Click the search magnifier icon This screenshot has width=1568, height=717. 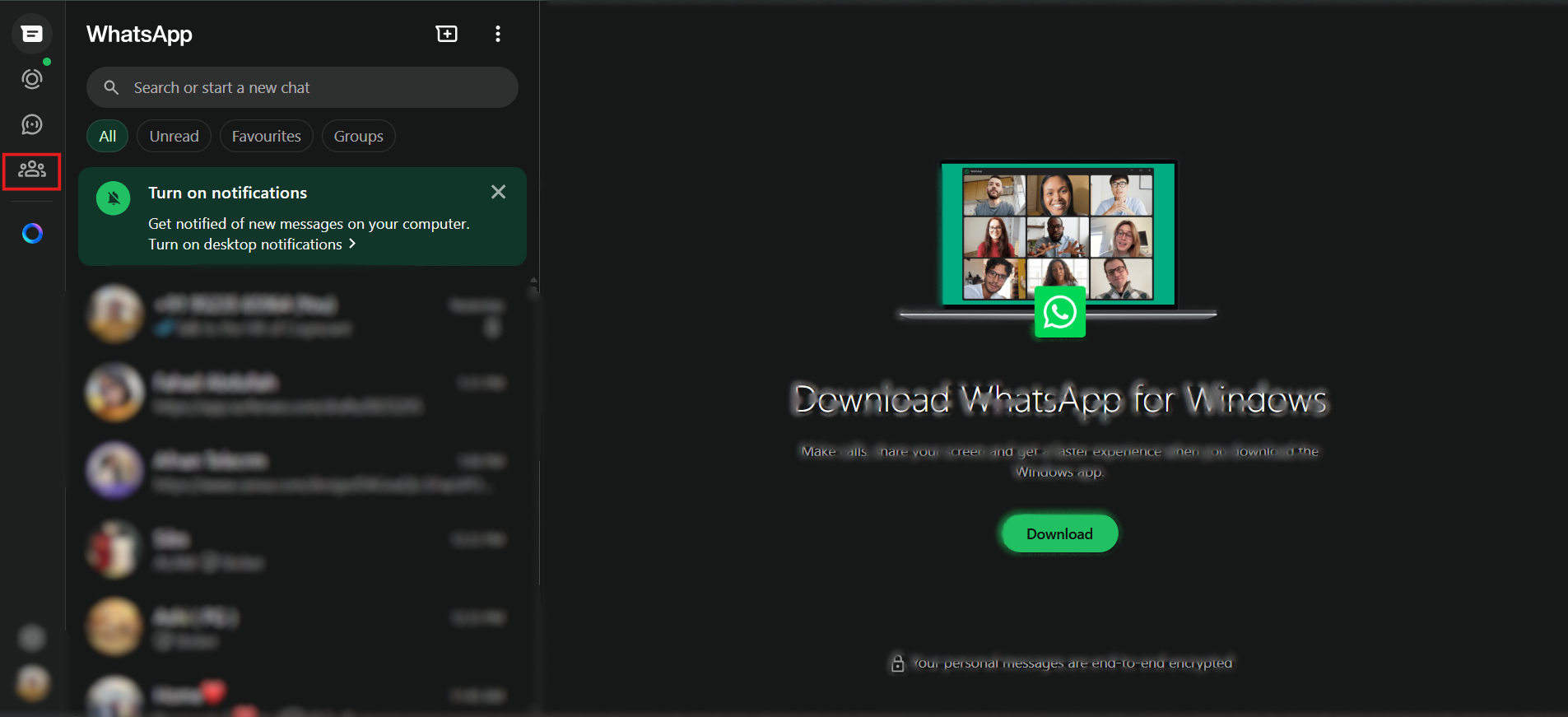(x=111, y=87)
